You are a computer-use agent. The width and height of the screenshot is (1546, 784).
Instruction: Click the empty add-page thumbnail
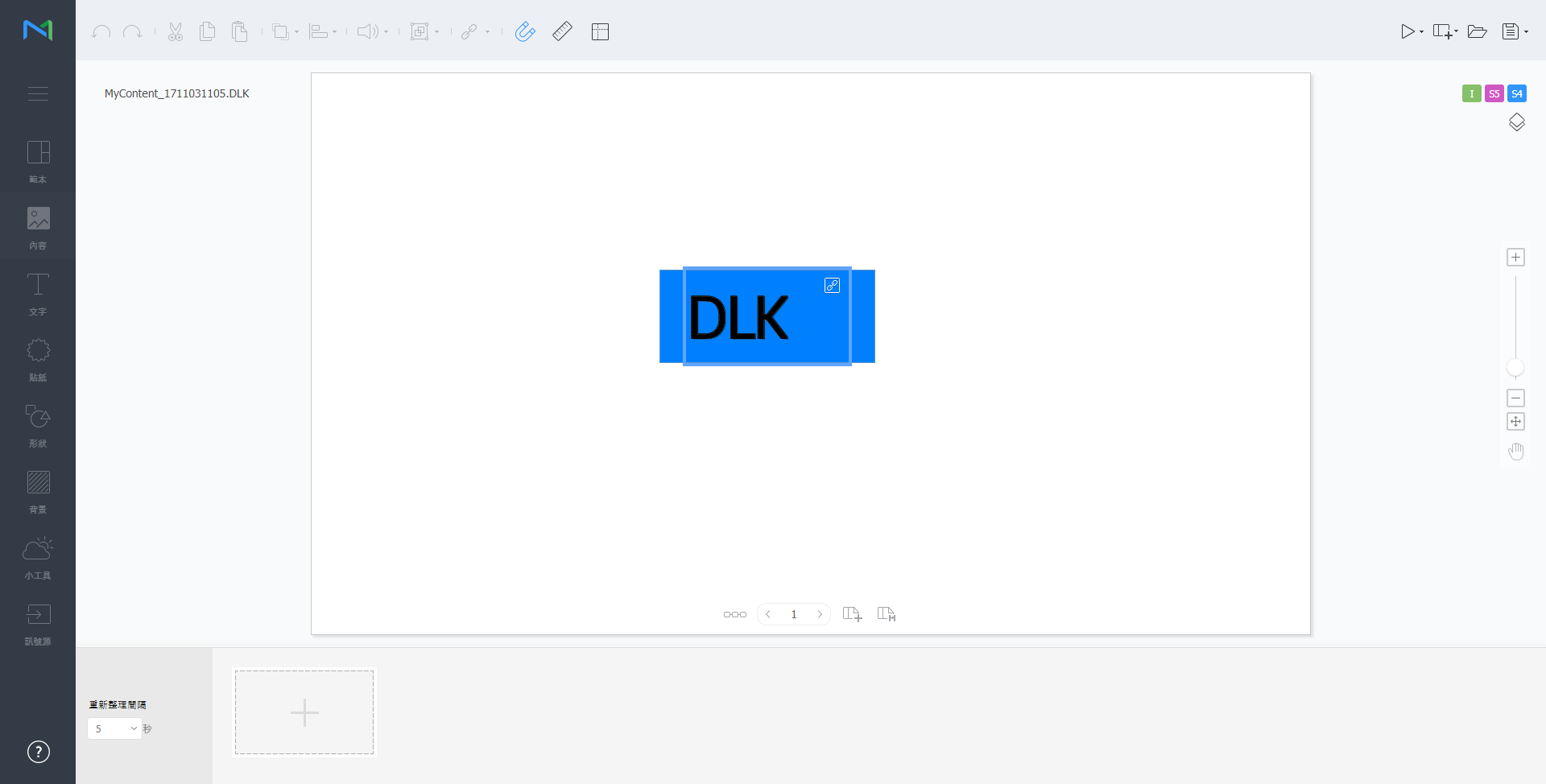pos(304,712)
